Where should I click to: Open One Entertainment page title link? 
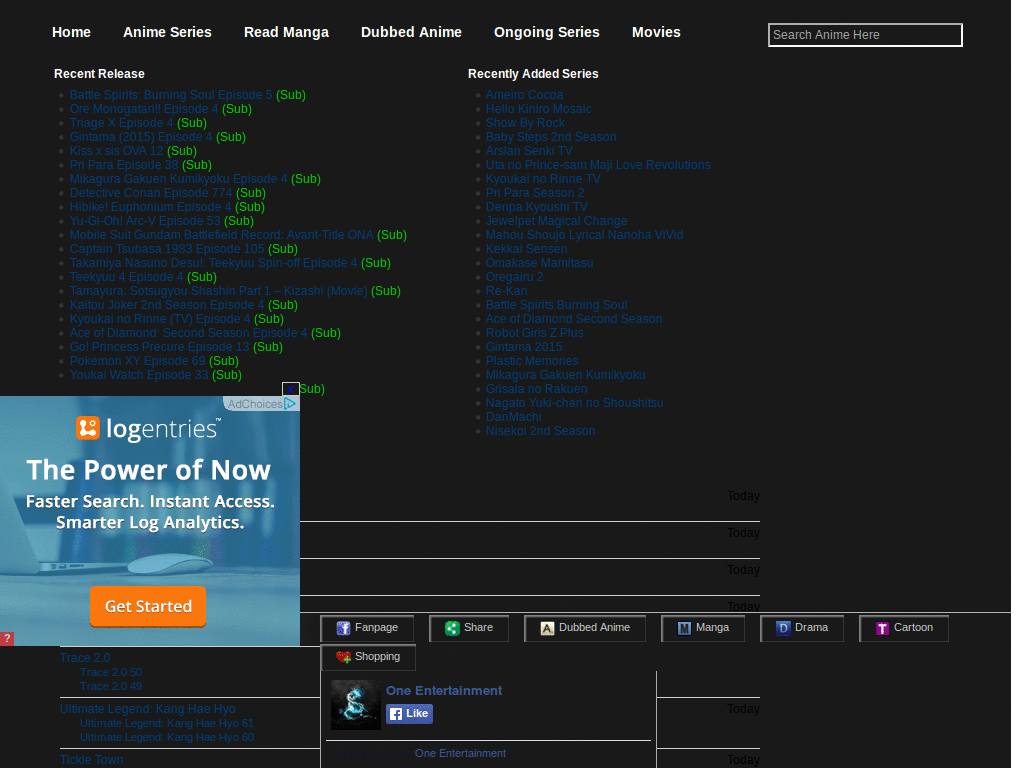444,691
